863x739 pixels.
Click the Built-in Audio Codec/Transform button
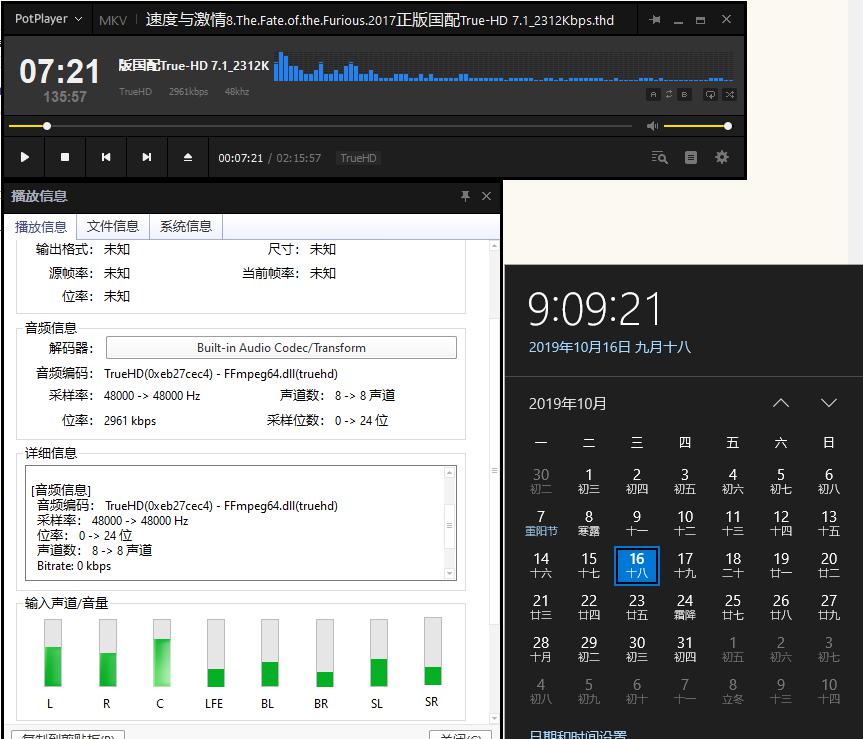[281, 347]
